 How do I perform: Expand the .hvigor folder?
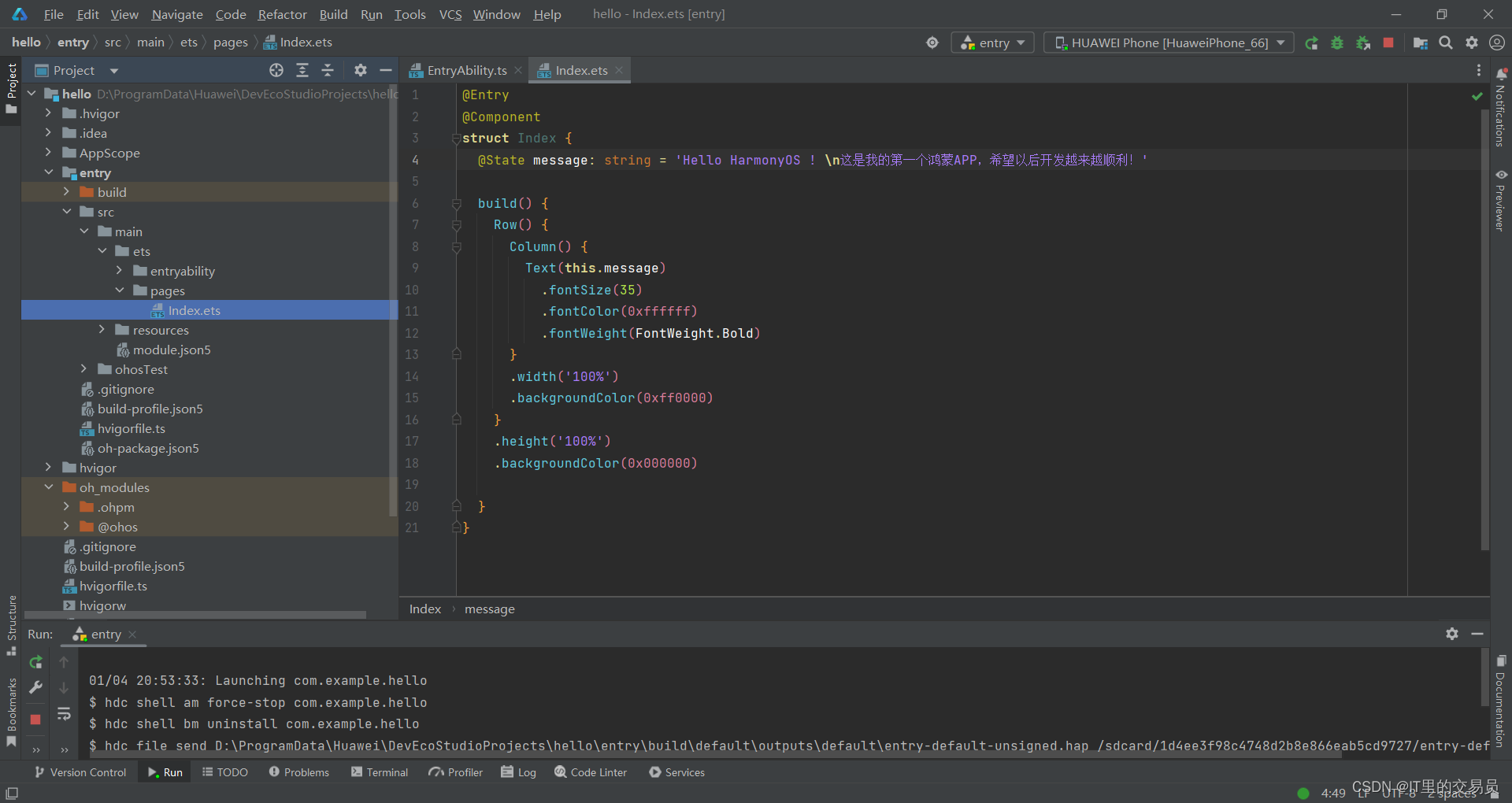coord(48,113)
